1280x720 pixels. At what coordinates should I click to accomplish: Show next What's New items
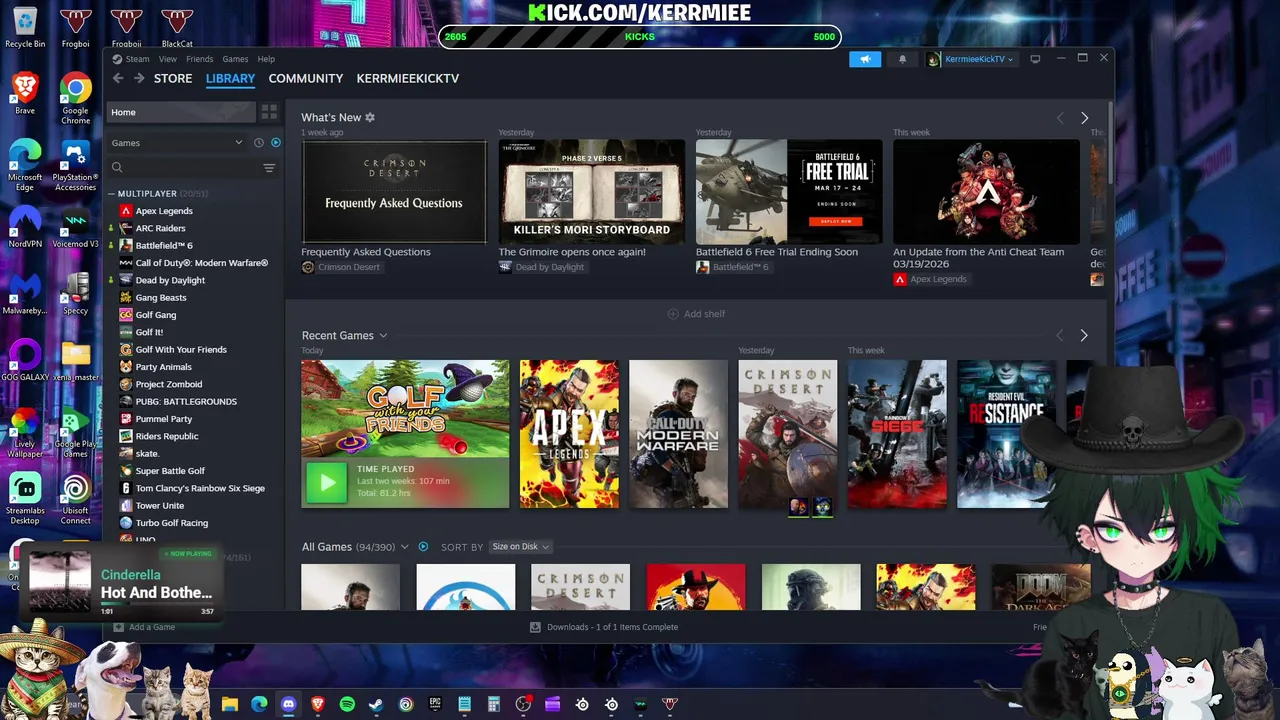(x=1084, y=118)
